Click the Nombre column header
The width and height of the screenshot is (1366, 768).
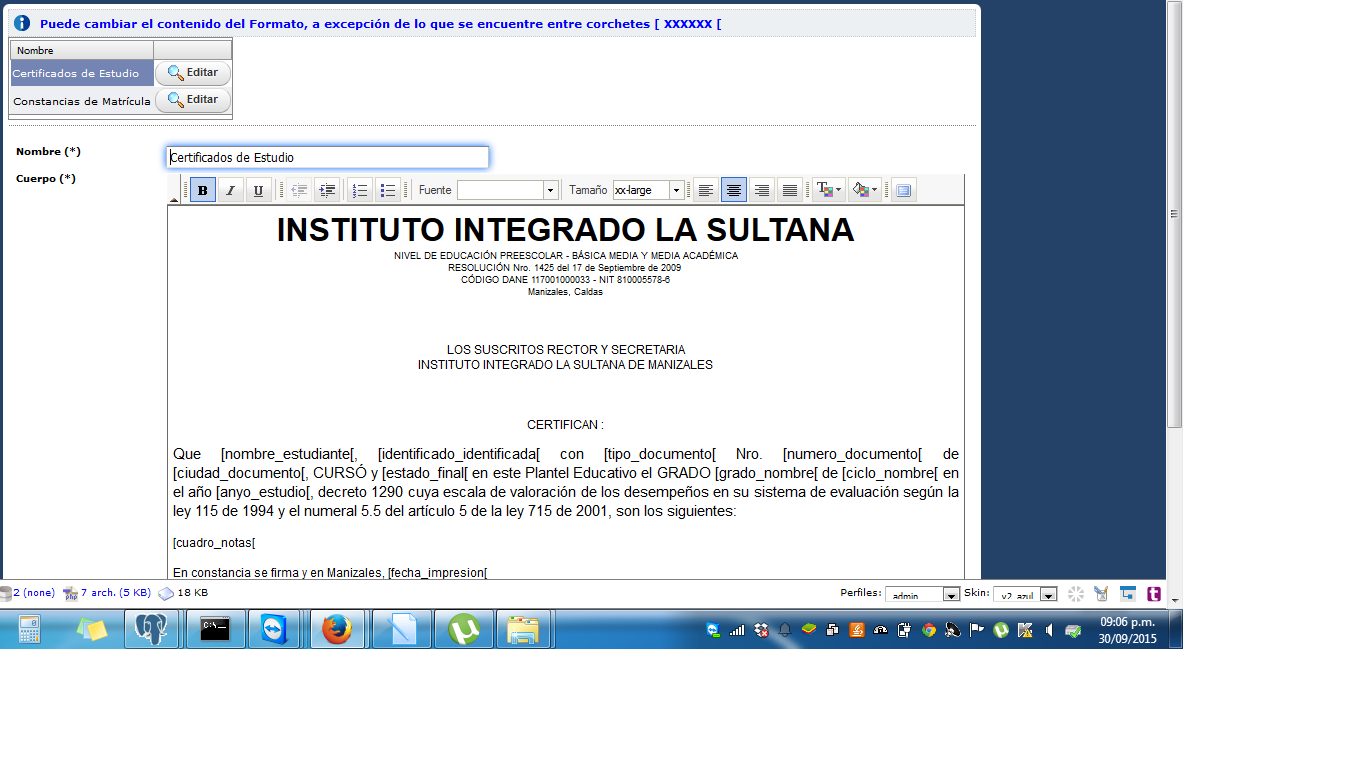(x=82, y=50)
